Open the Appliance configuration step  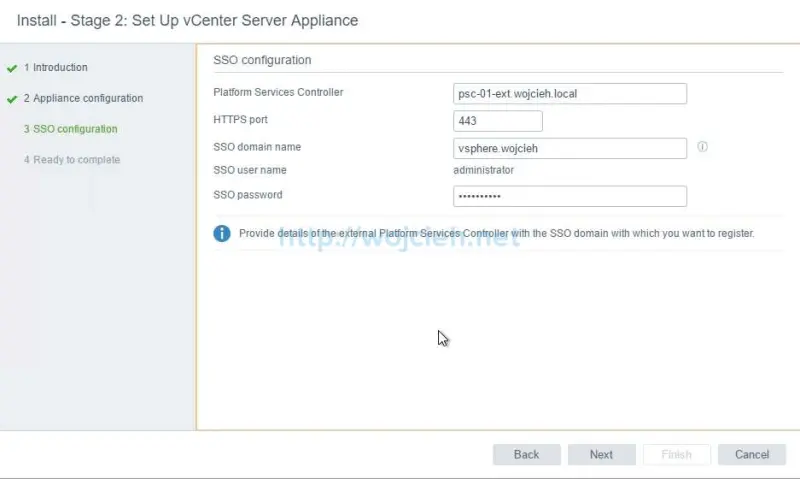point(87,99)
